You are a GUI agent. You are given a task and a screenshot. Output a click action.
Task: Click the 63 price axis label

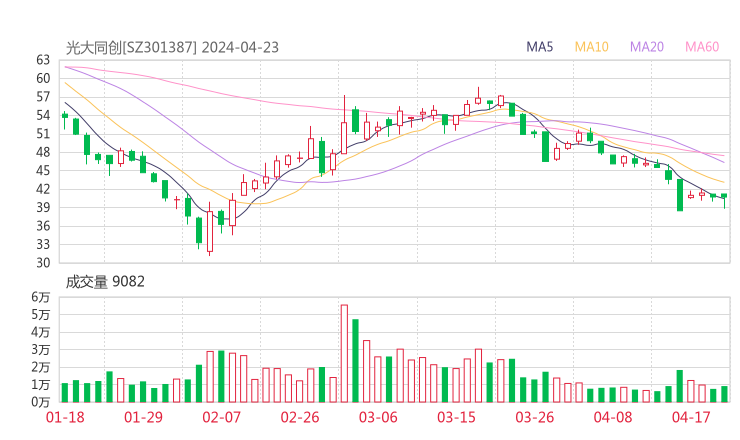coord(43,60)
